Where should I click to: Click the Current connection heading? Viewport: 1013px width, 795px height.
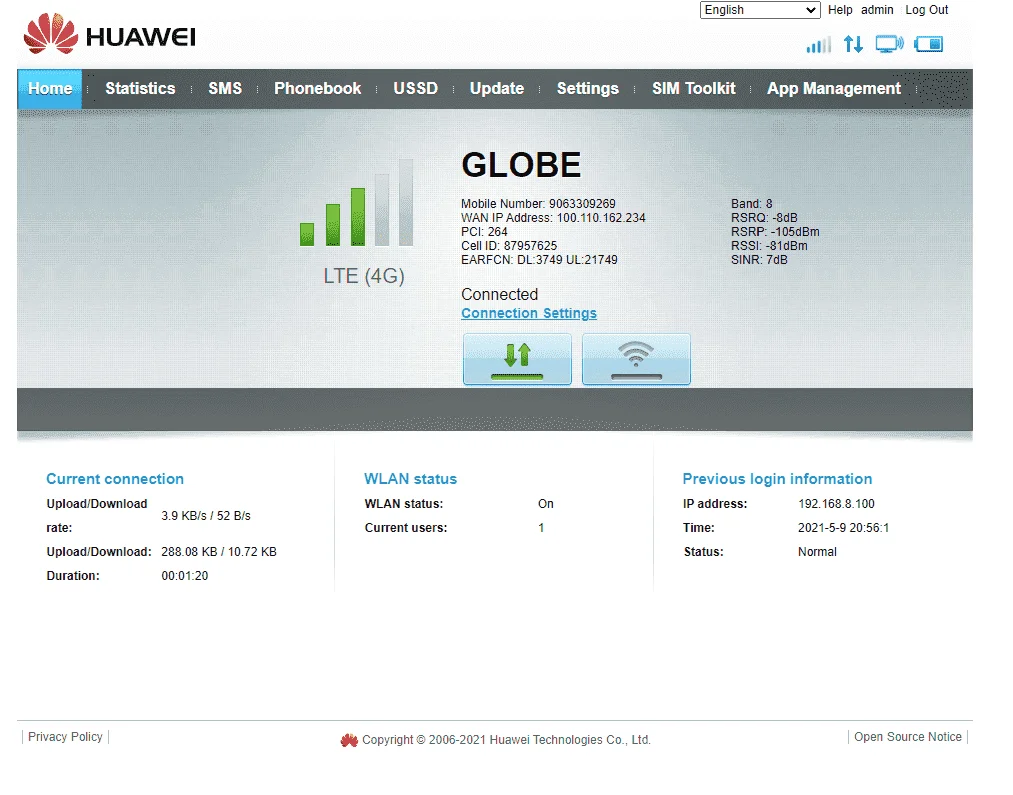[115, 479]
